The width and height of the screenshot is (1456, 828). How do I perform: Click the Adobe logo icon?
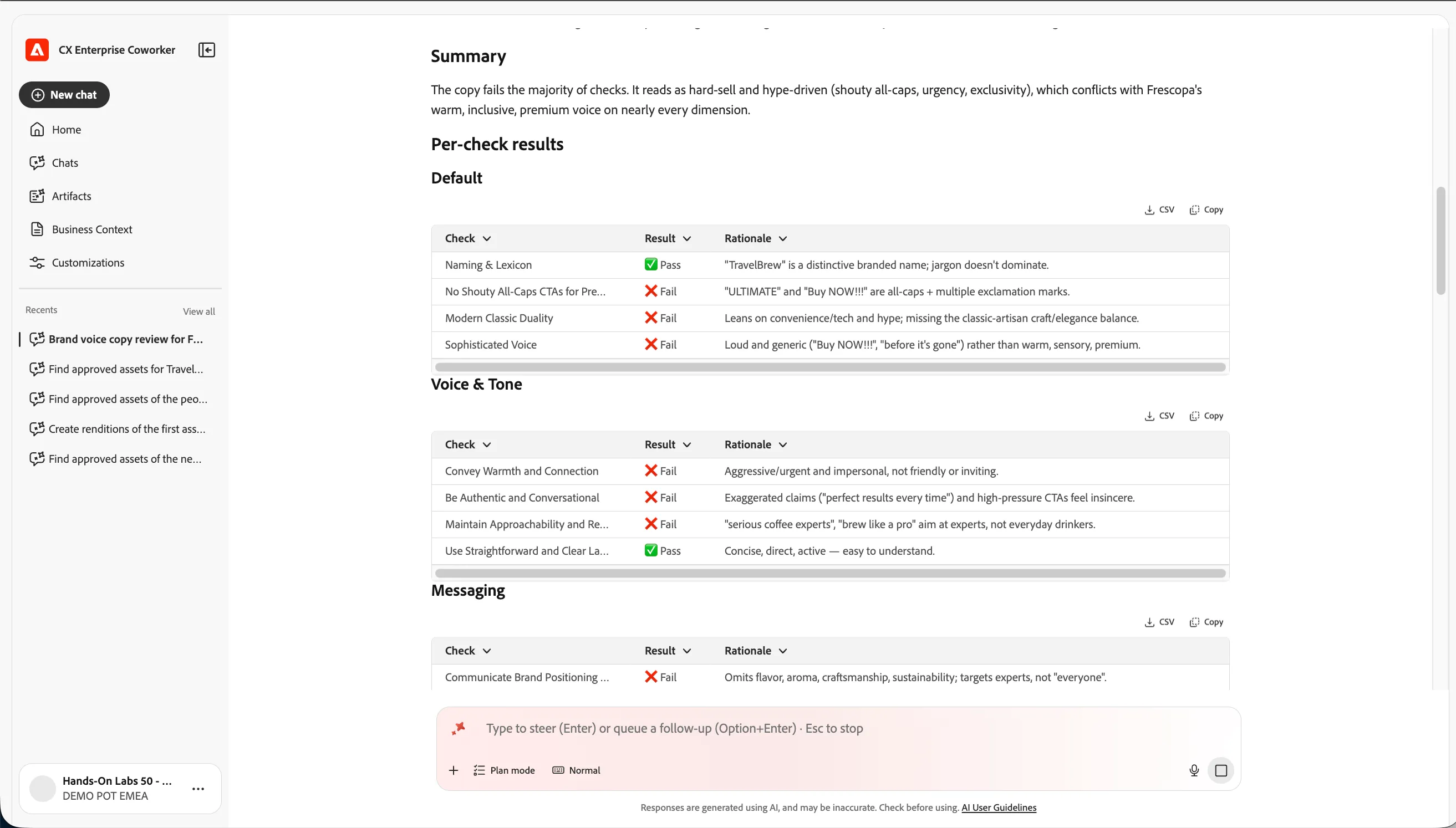coord(37,50)
